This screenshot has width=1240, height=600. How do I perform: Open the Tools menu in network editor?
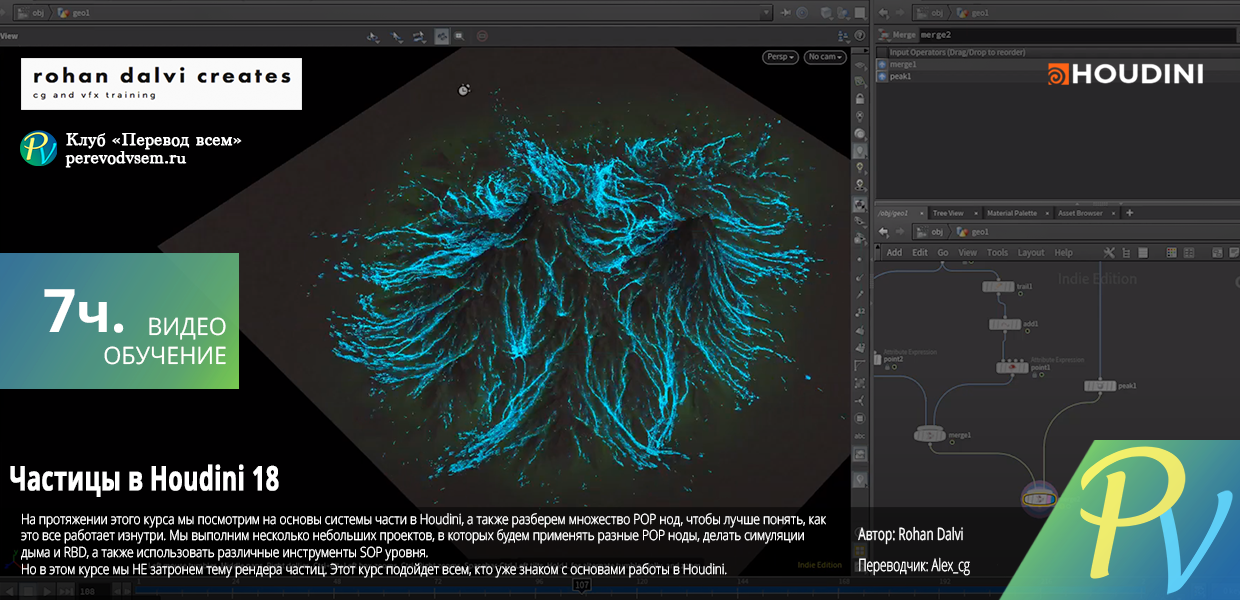coord(998,253)
